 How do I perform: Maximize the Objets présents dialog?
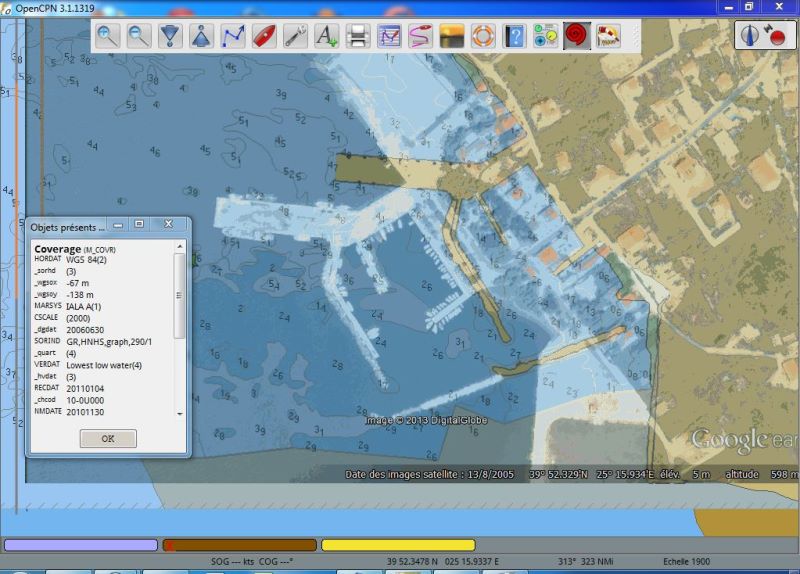[139, 224]
